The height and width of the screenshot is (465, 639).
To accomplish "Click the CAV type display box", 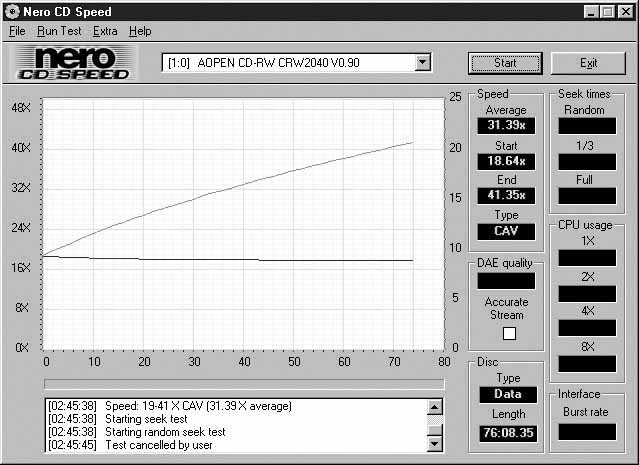I will 506,231.
